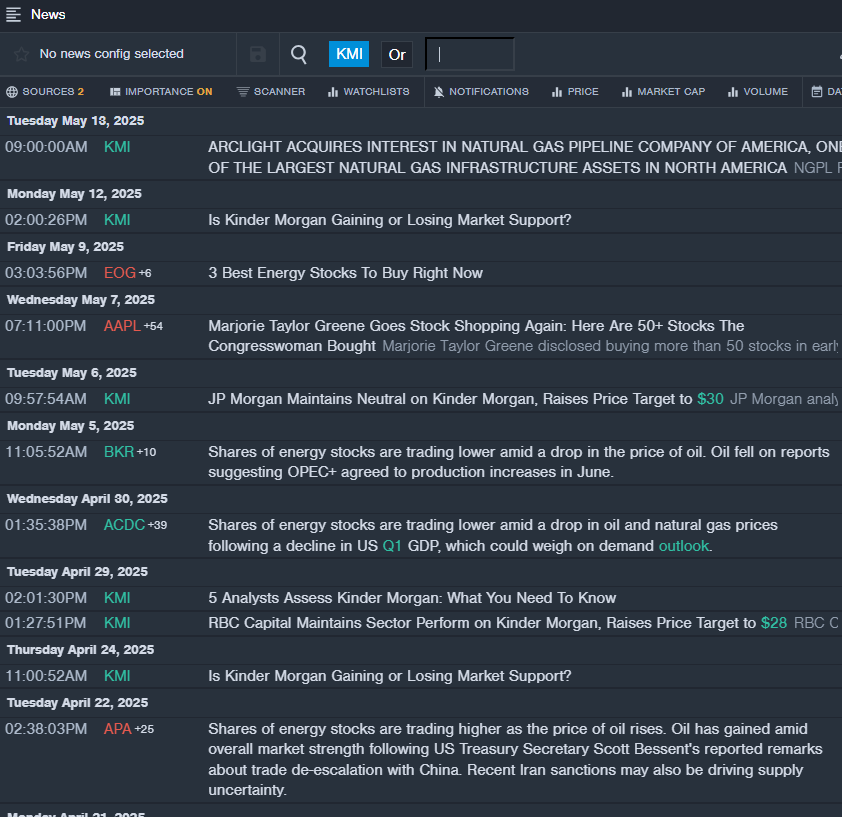The width and height of the screenshot is (842, 817).
Task: Open the Scanner filter
Action: (271, 92)
